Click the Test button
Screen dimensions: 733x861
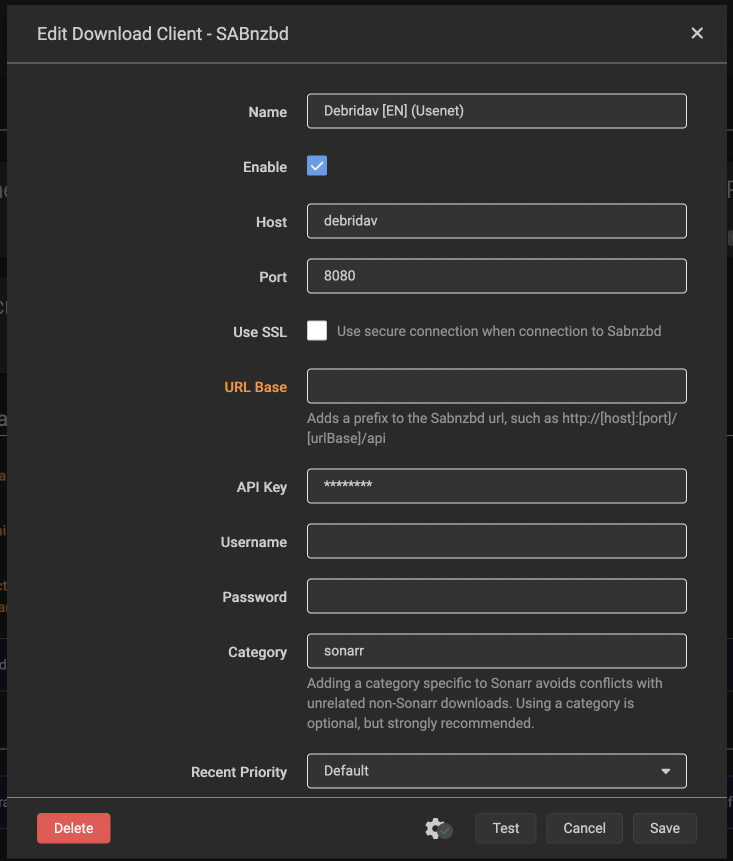pyautogui.click(x=506, y=828)
